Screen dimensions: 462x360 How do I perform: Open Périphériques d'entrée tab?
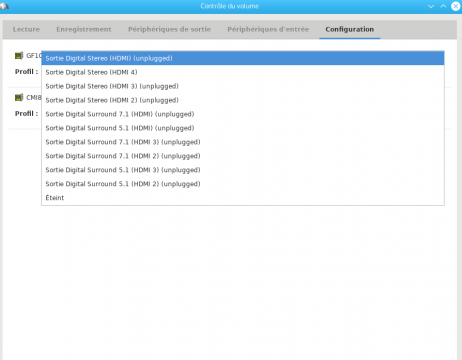(x=268, y=29)
